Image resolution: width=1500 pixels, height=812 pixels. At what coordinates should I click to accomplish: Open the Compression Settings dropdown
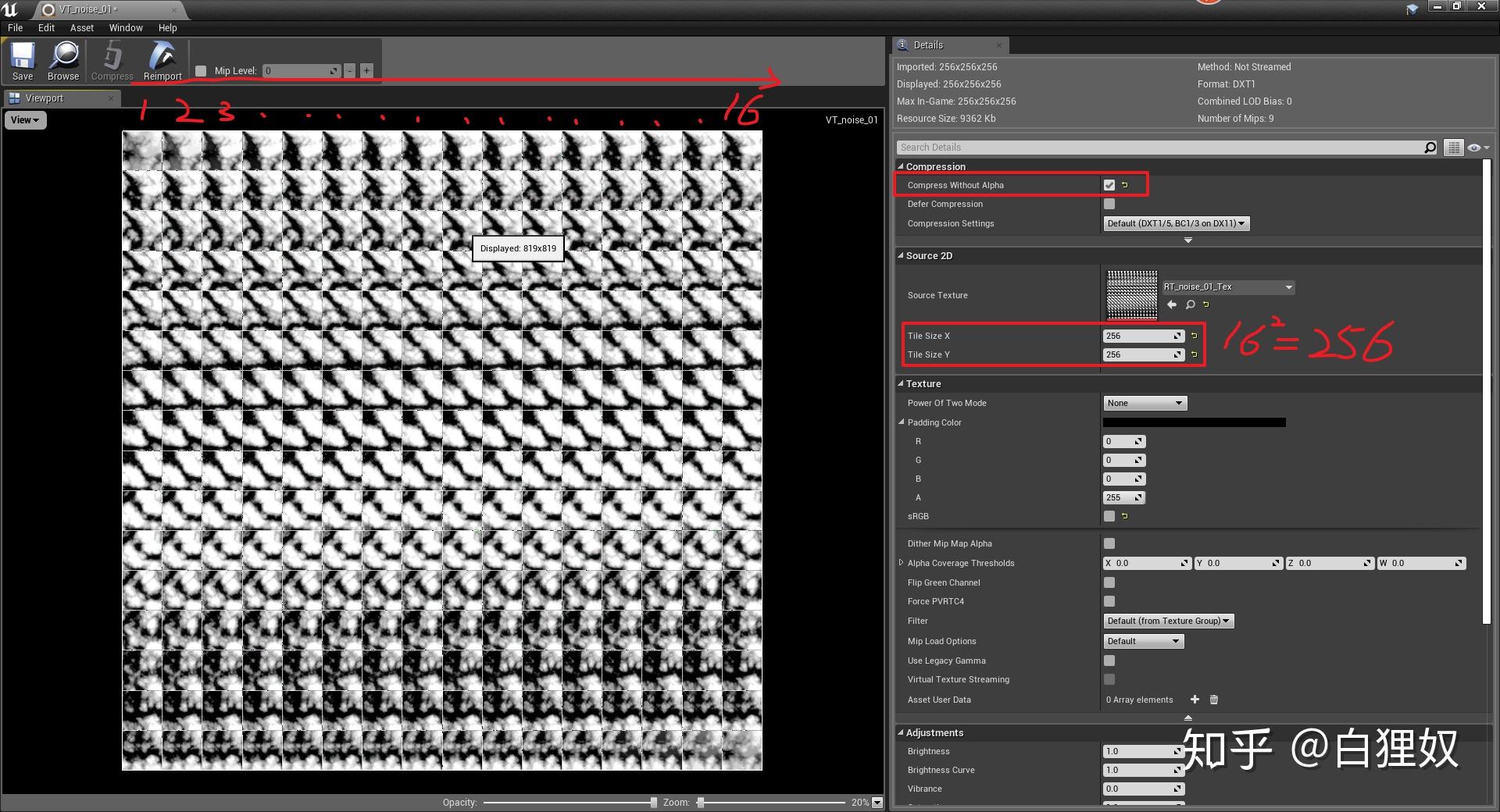point(1176,223)
